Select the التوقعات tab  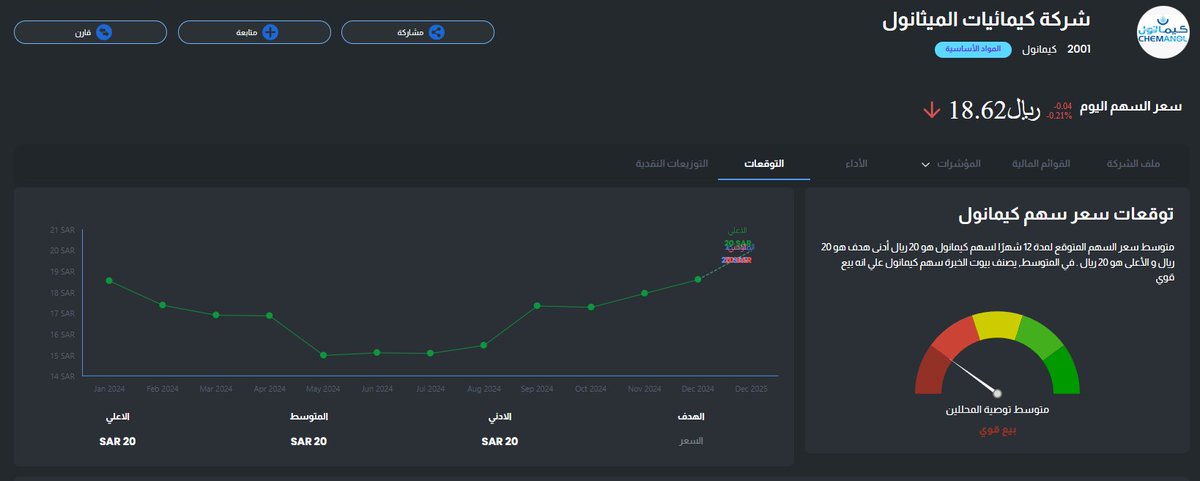point(764,163)
